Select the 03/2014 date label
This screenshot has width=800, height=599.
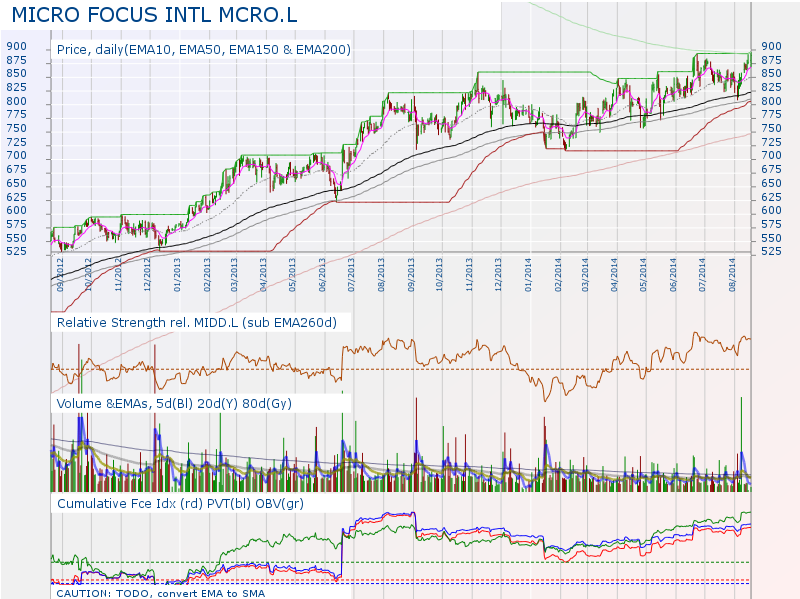coord(585,275)
